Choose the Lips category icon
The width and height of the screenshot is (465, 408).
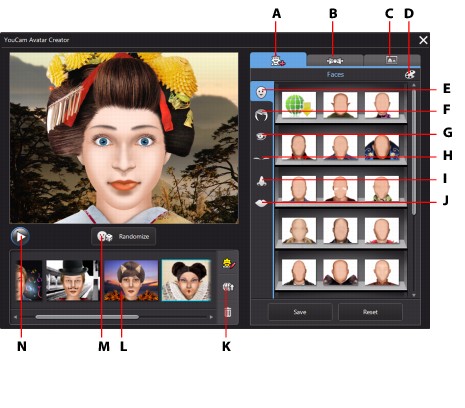(x=261, y=203)
